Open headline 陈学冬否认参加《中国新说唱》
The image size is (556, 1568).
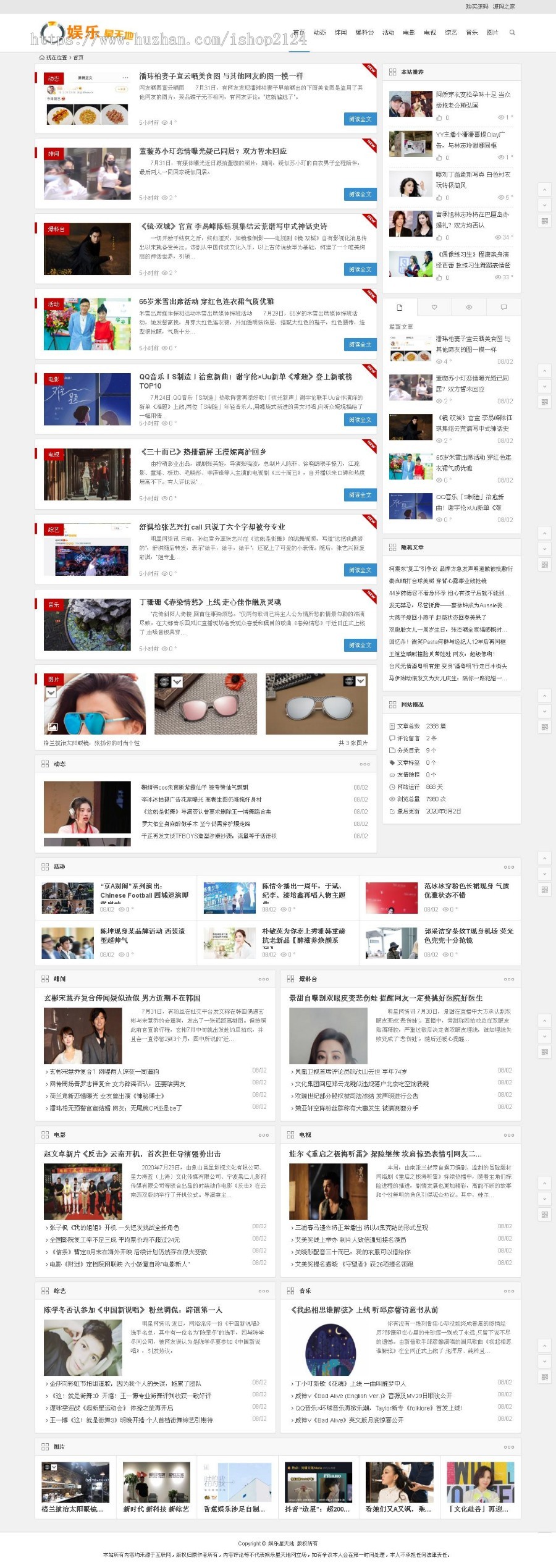pos(133,1310)
